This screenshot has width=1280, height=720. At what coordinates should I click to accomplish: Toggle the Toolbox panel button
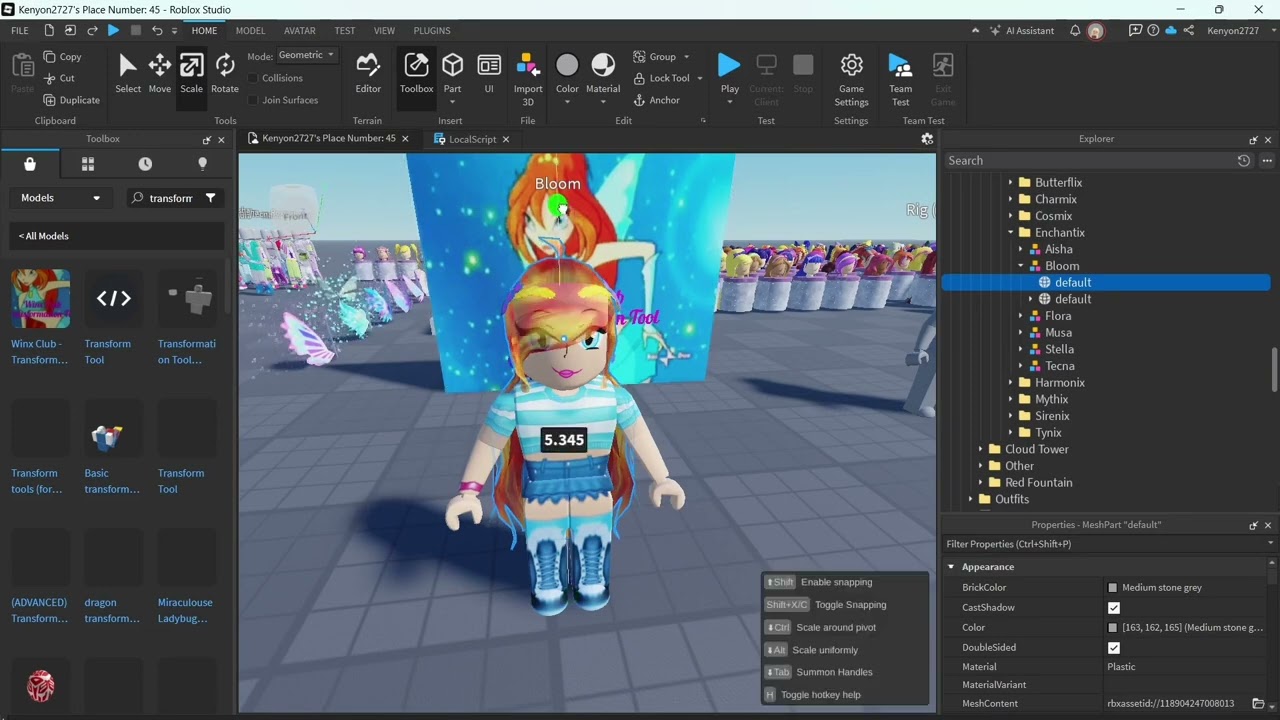[416, 74]
